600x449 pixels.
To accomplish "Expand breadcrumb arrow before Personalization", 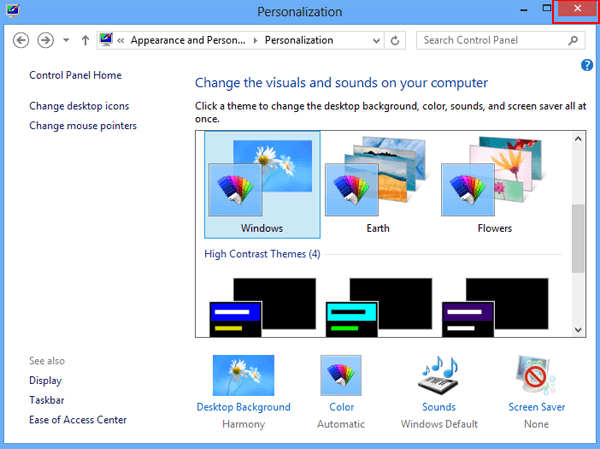I will 255,40.
